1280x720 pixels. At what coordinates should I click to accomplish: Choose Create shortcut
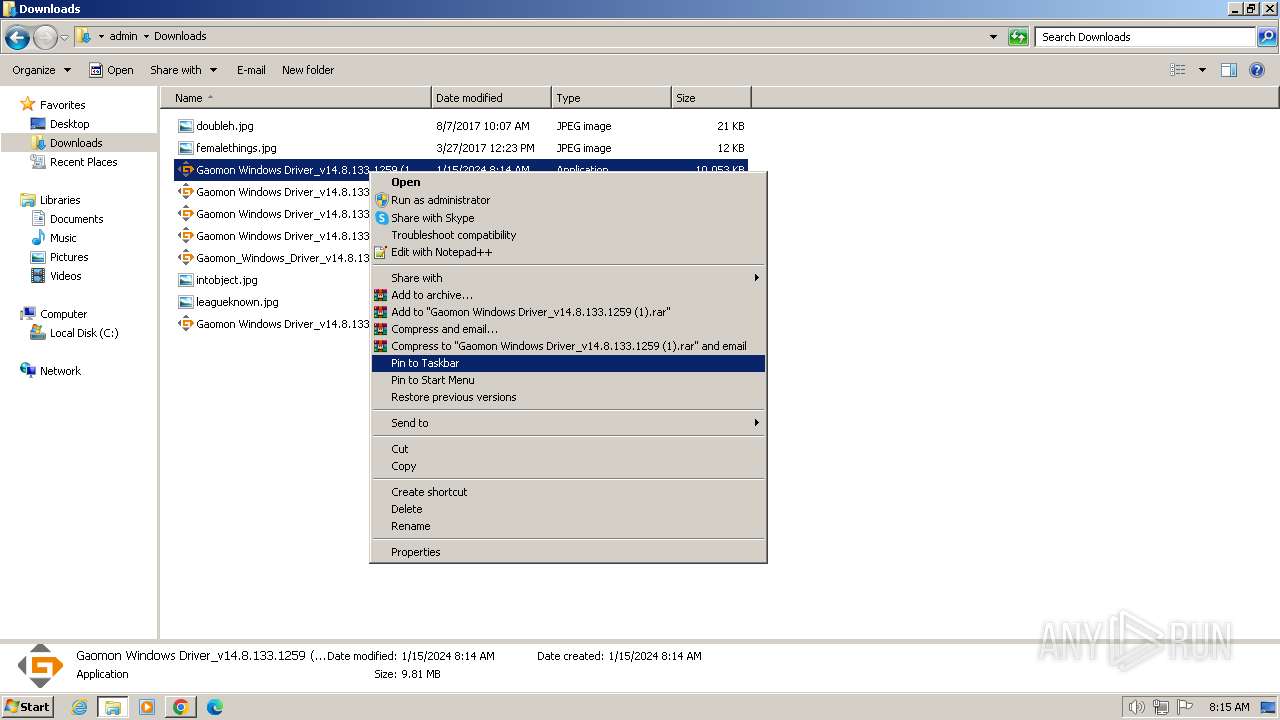click(568, 492)
